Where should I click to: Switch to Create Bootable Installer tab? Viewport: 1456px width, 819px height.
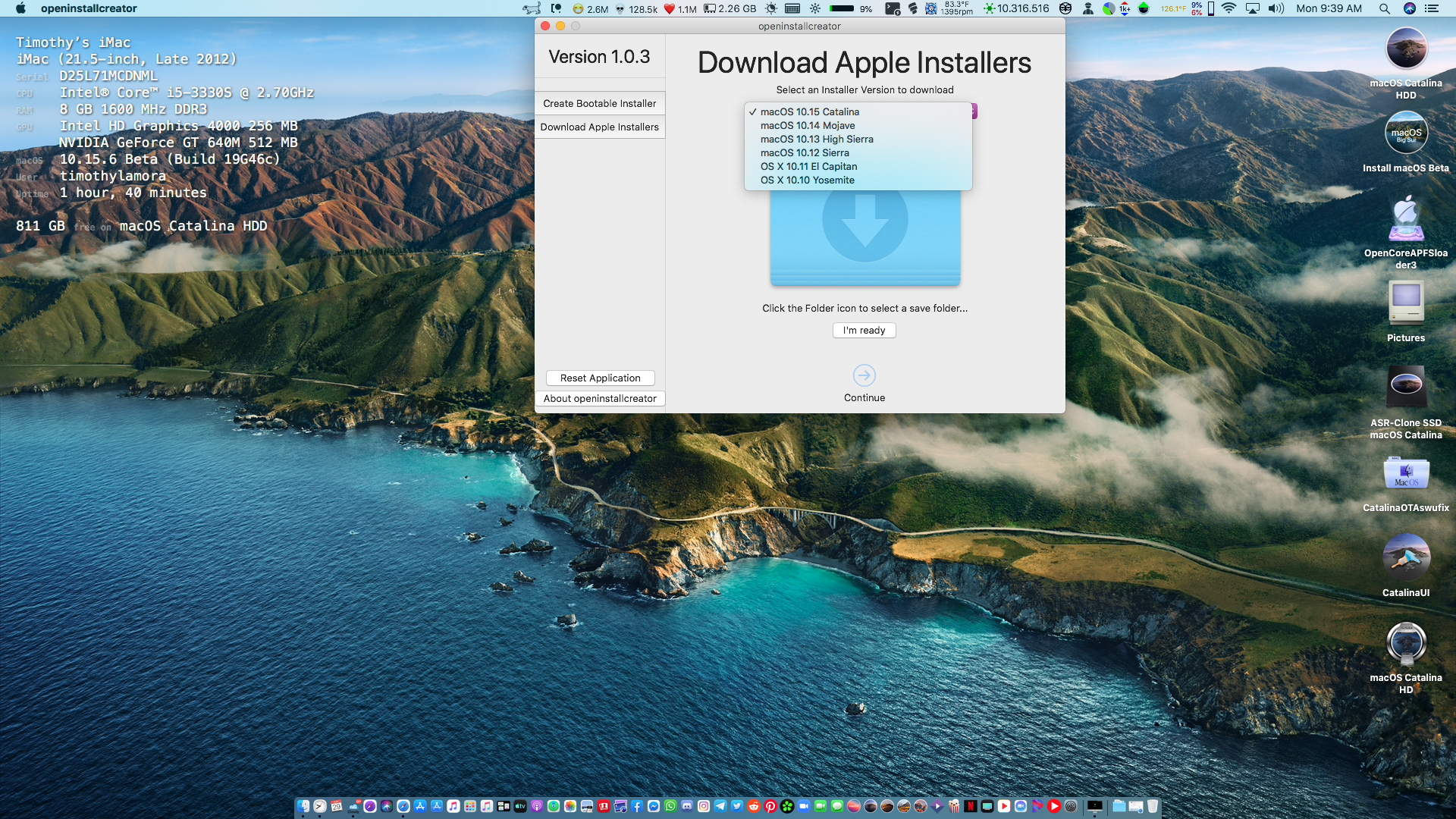(x=600, y=103)
